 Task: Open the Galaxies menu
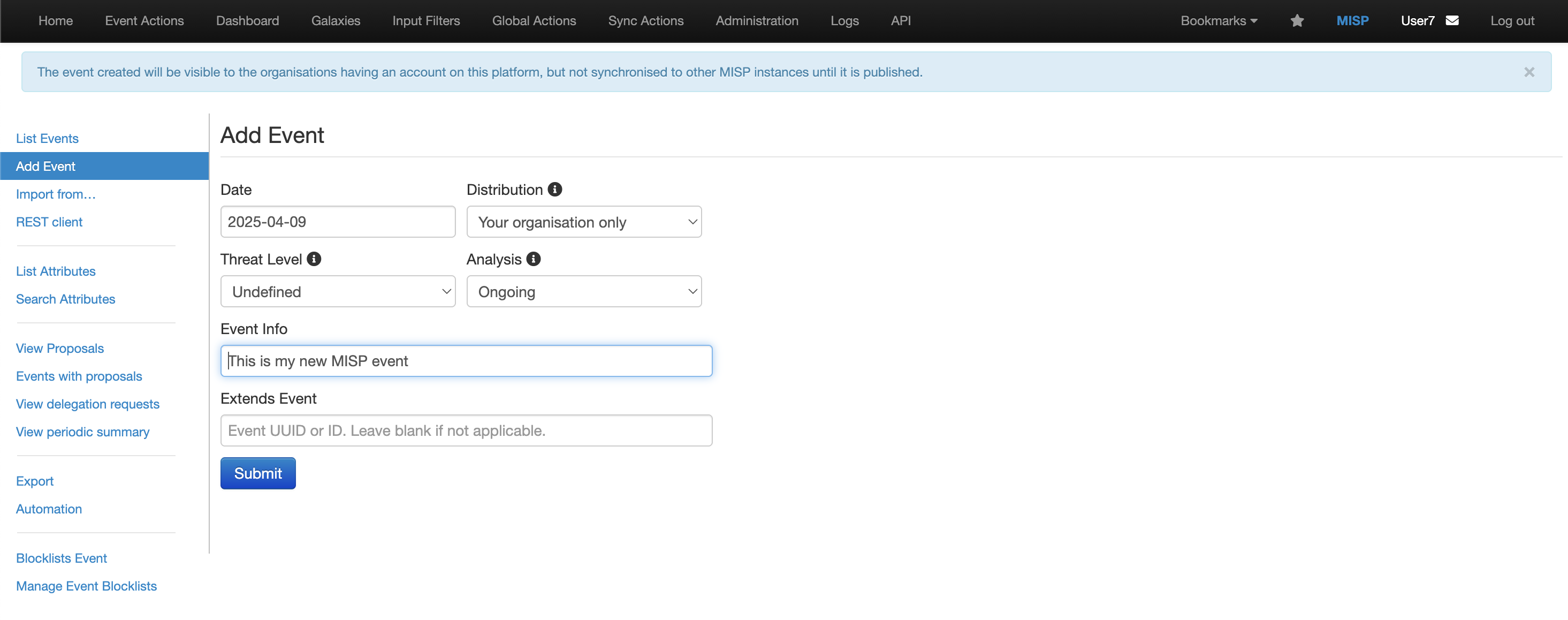point(336,21)
